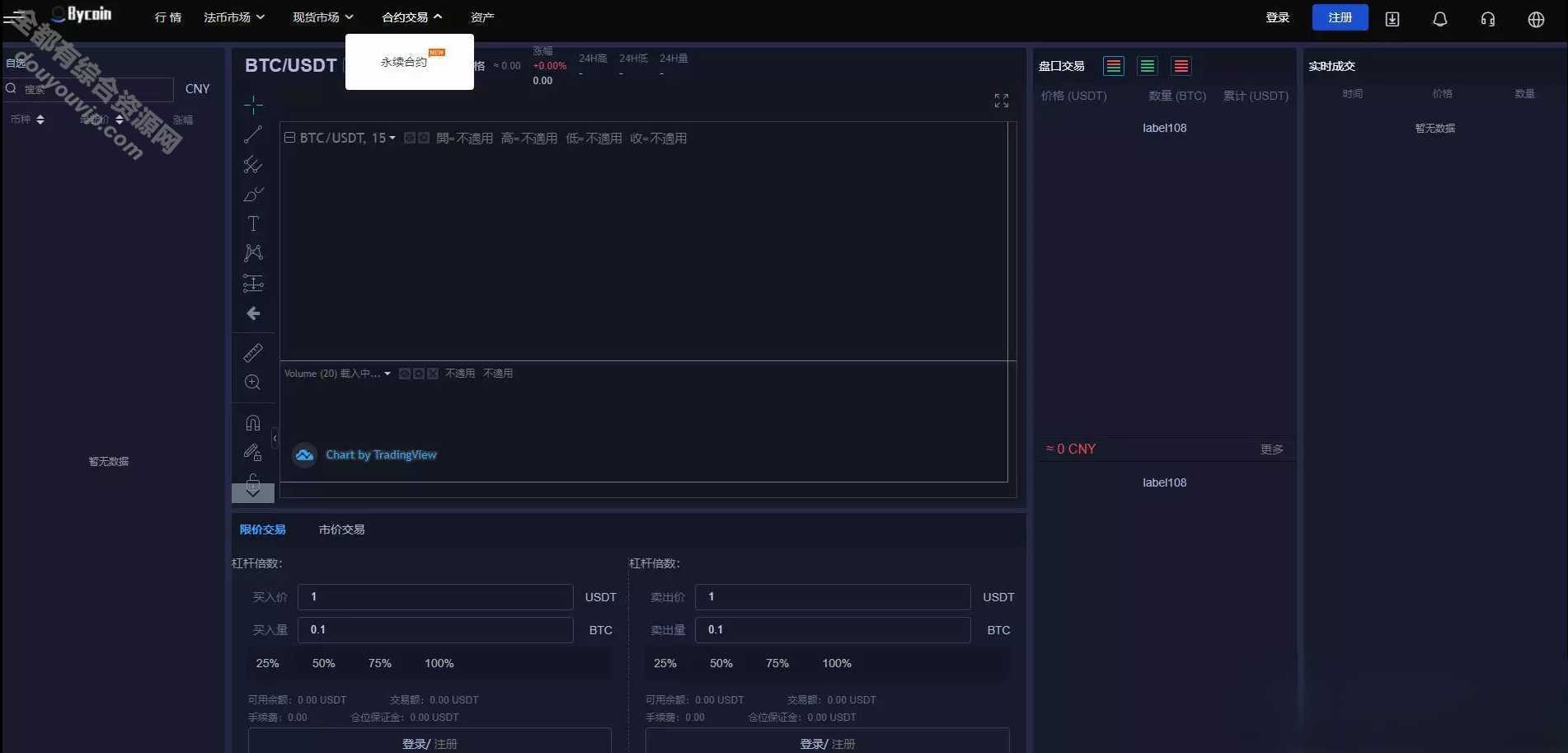
Task: Pick the text annotation tool
Action: (x=253, y=224)
